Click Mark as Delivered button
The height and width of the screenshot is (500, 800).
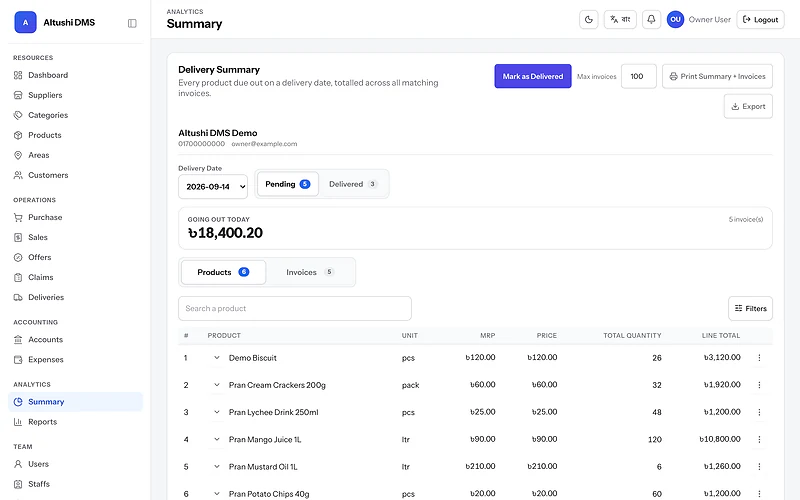point(533,76)
